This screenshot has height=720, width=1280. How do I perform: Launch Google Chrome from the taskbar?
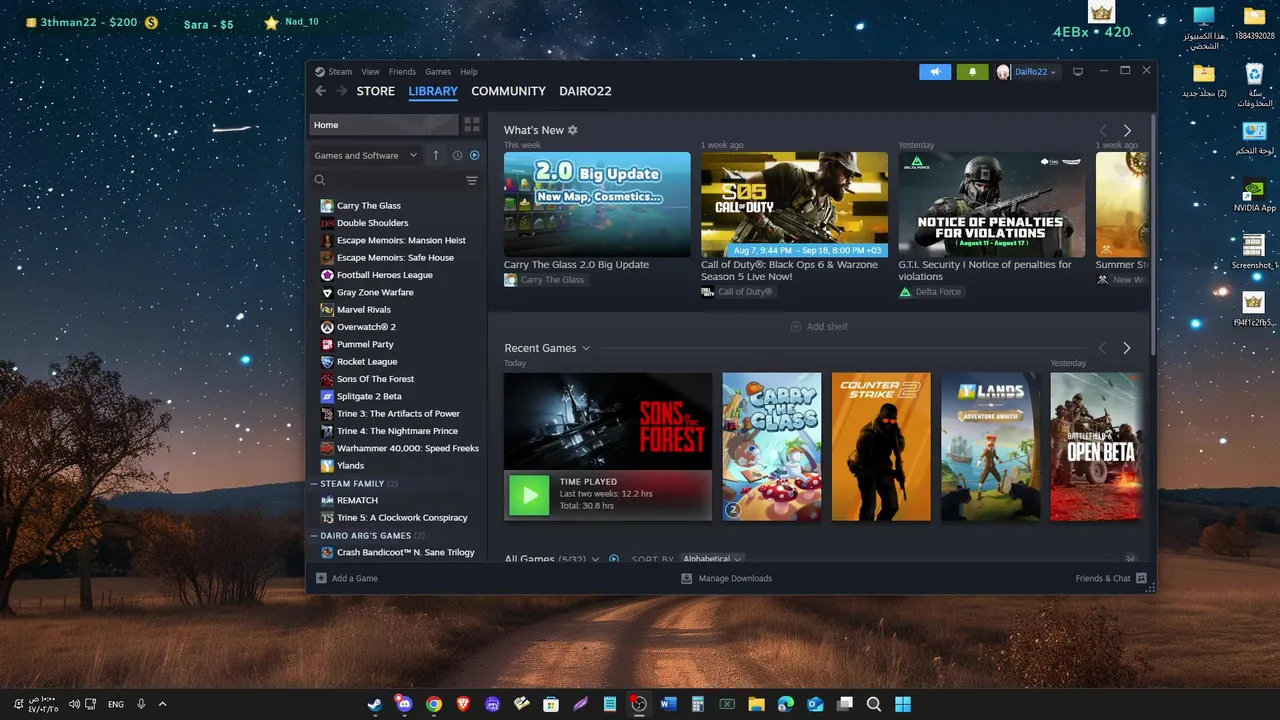(433, 704)
